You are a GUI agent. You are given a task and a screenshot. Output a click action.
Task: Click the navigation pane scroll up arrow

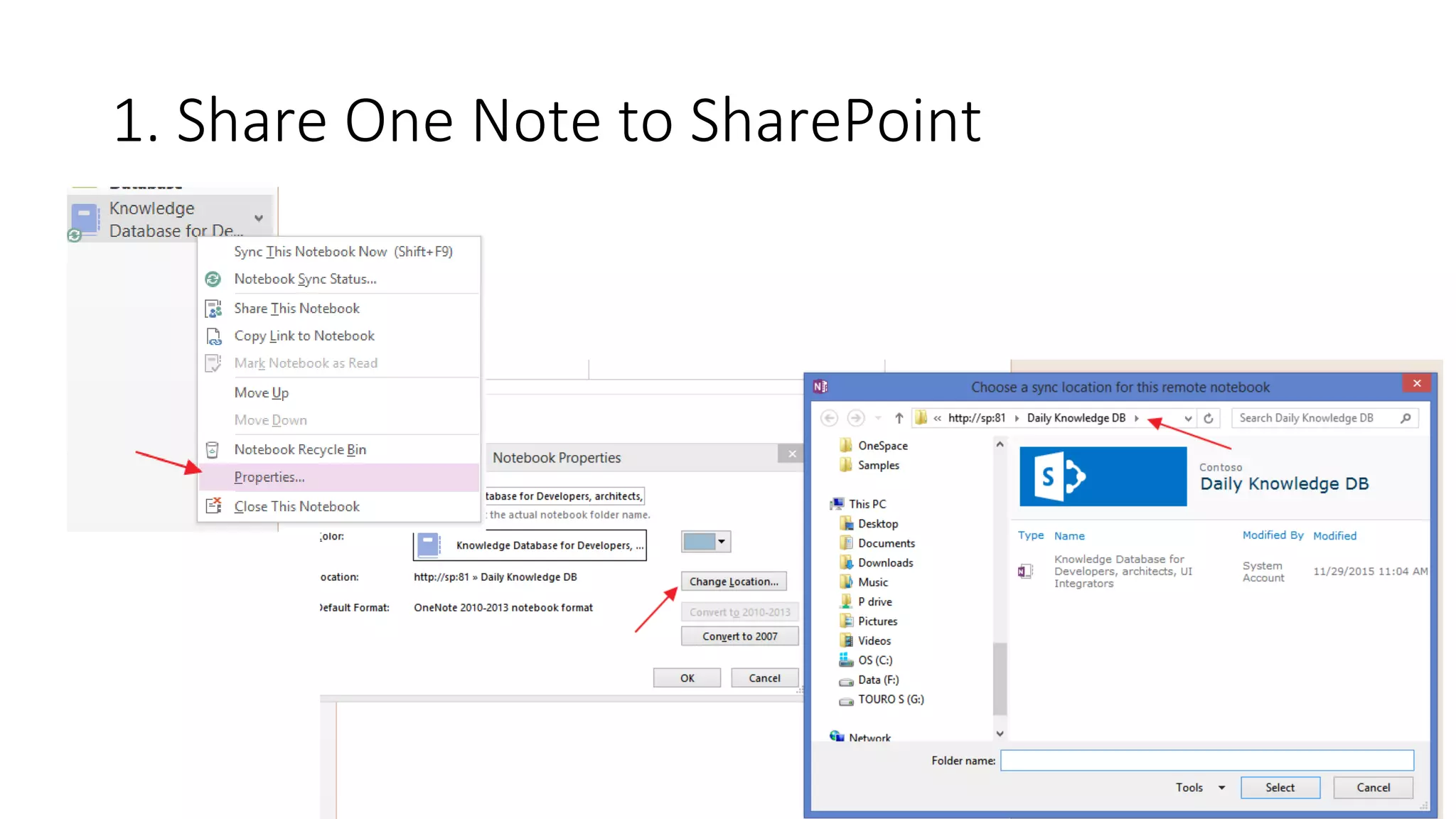click(1000, 444)
